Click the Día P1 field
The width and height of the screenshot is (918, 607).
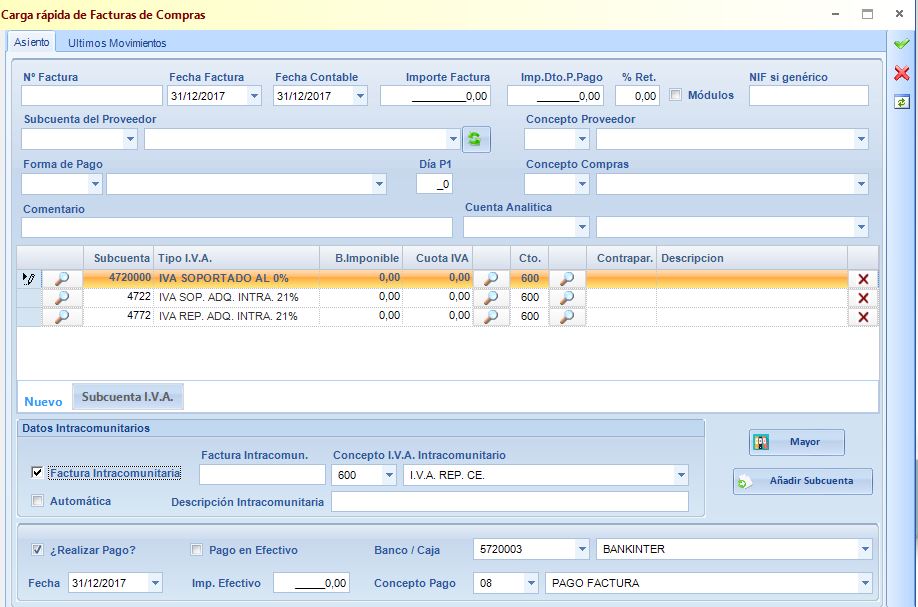tap(434, 184)
